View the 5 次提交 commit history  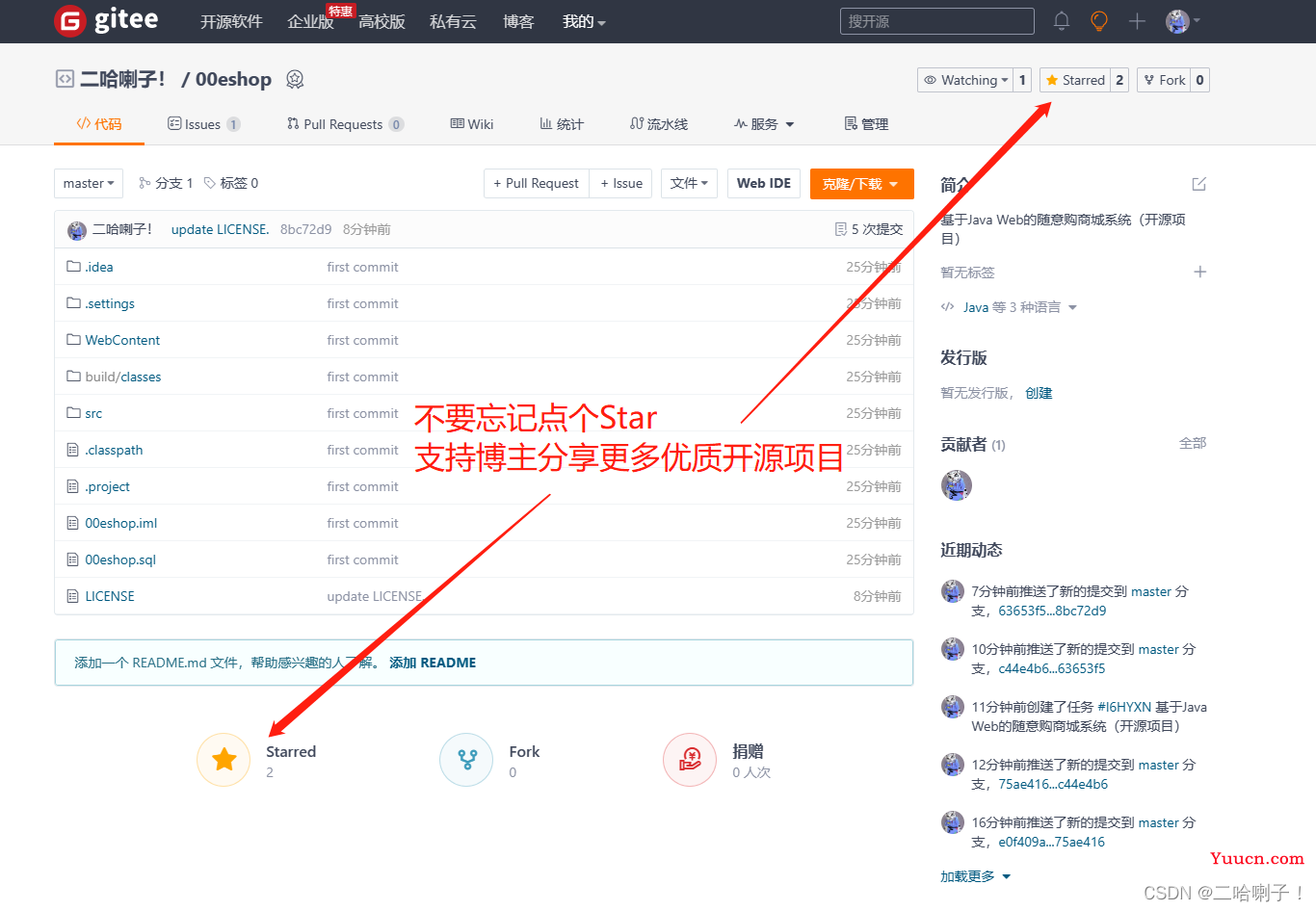(869, 229)
